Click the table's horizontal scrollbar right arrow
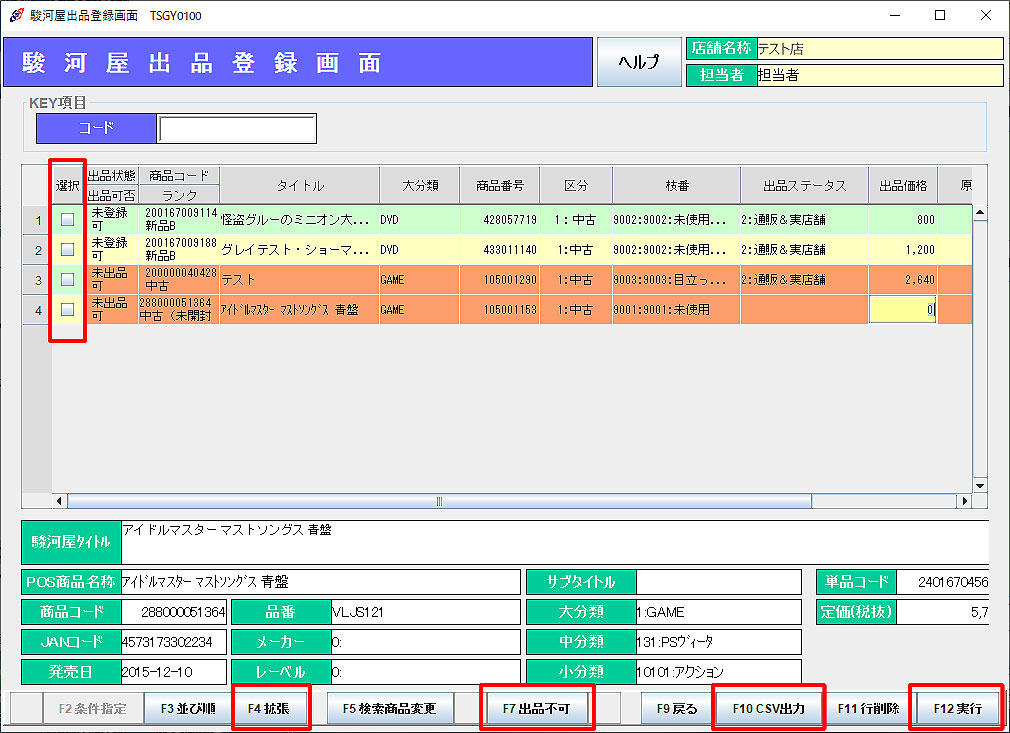 [964, 501]
